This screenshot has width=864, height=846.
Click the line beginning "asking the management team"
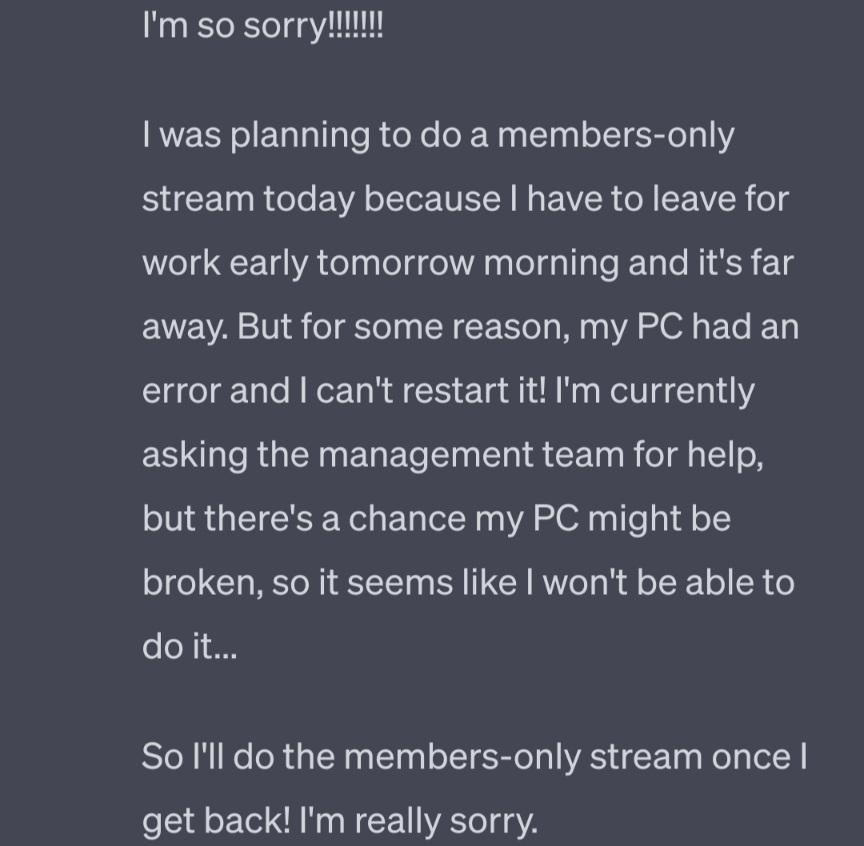[x=453, y=455]
